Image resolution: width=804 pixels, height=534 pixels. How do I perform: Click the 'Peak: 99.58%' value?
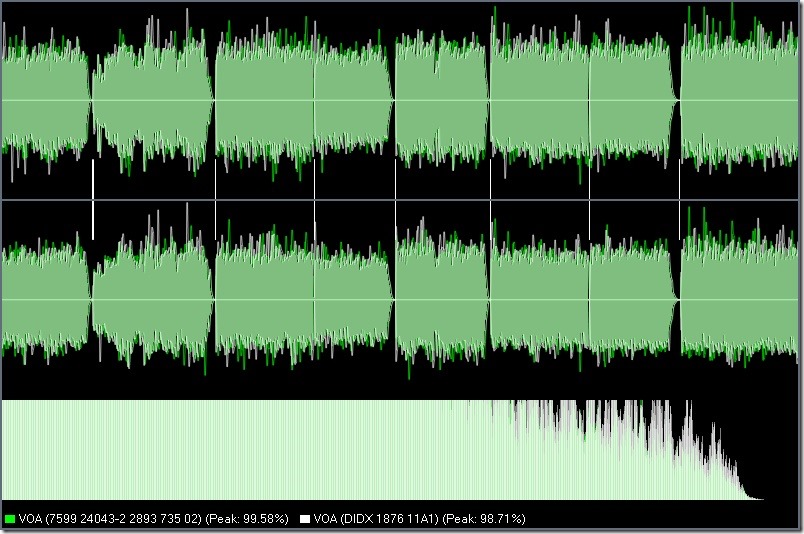(247, 519)
